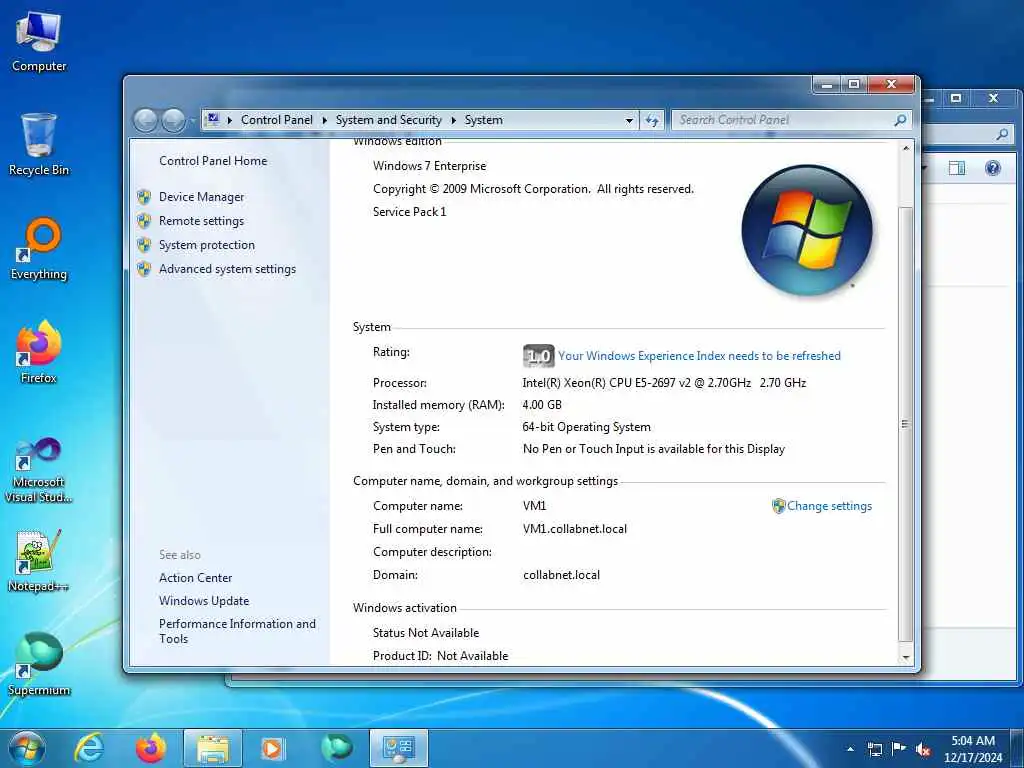Click the muted volume tray icon
The width and height of the screenshot is (1024, 768).
tap(923, 749)
